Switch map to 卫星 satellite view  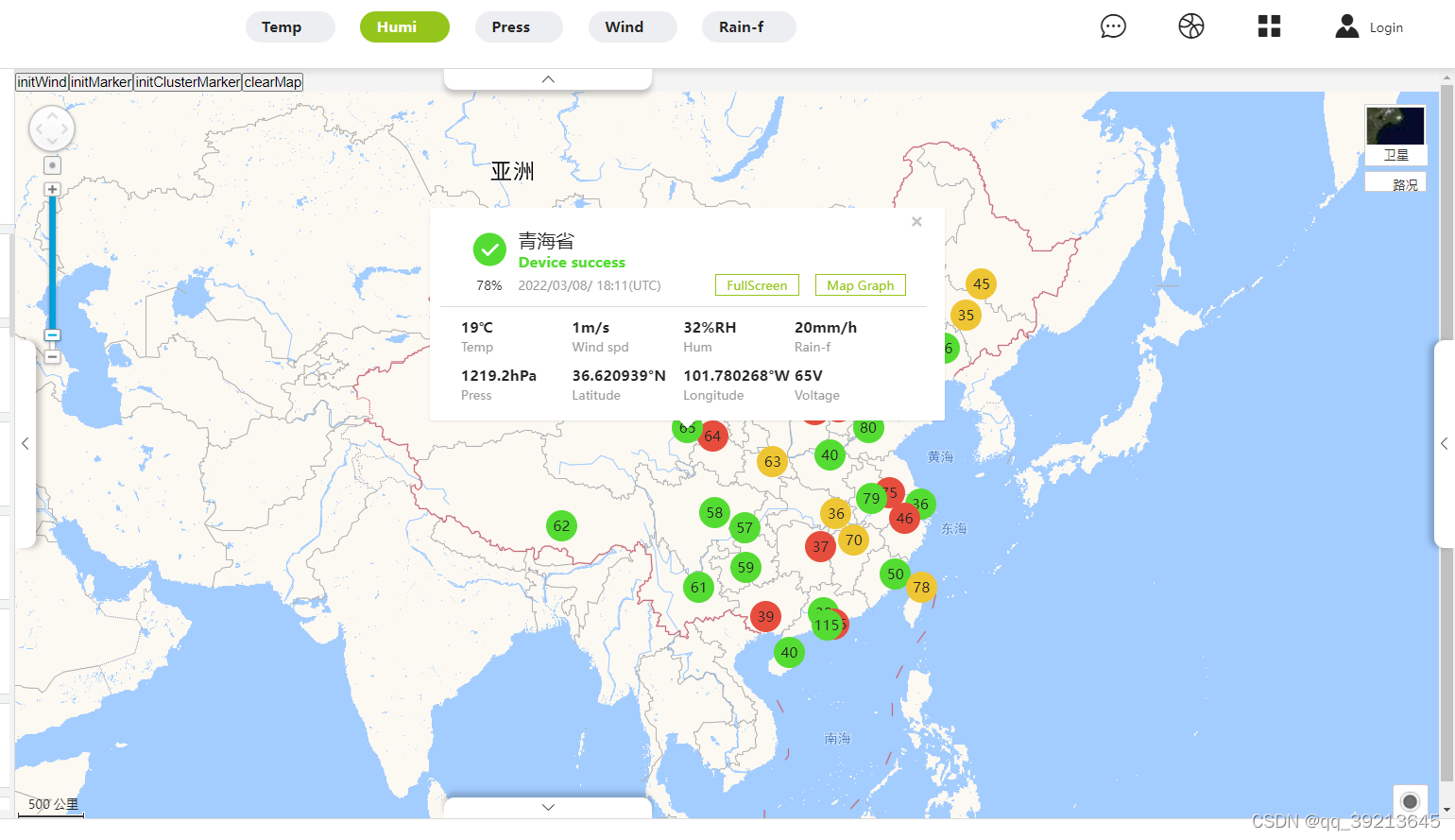[x=1395, y=154]
